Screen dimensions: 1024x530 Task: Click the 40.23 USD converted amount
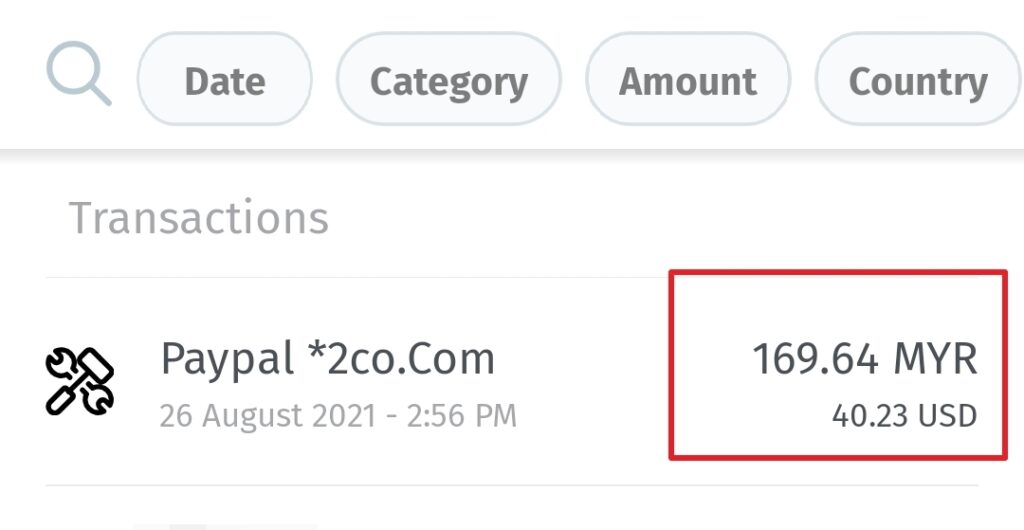(904, 416)
